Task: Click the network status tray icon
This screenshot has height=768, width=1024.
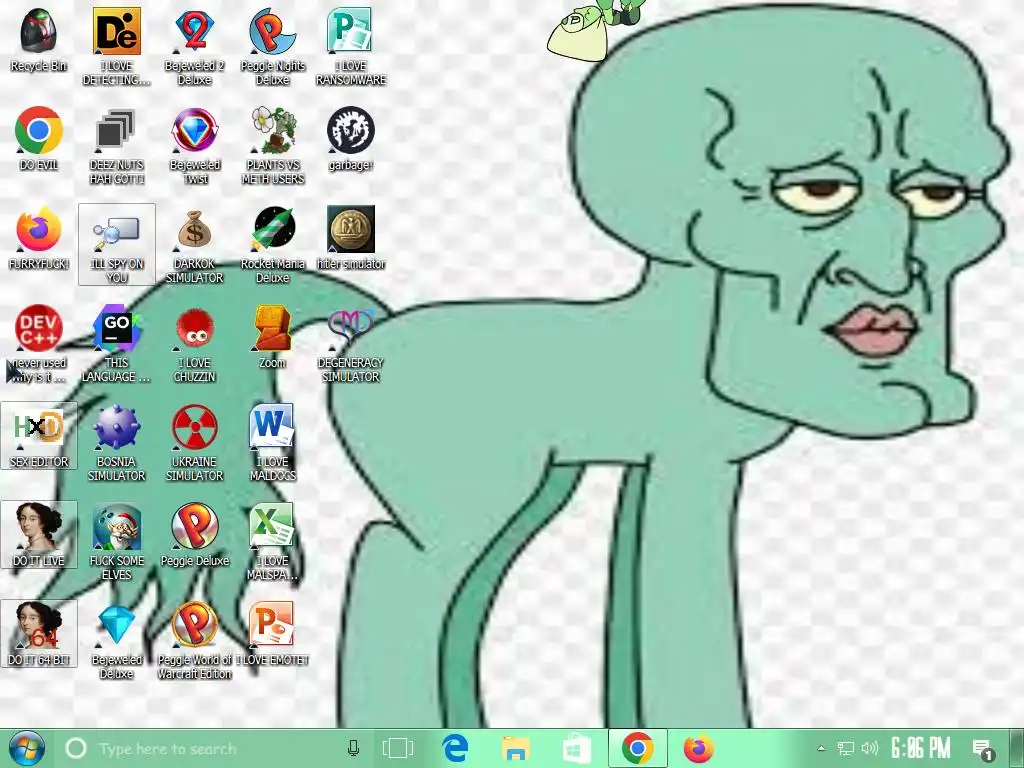Action: tap(846, 748)
